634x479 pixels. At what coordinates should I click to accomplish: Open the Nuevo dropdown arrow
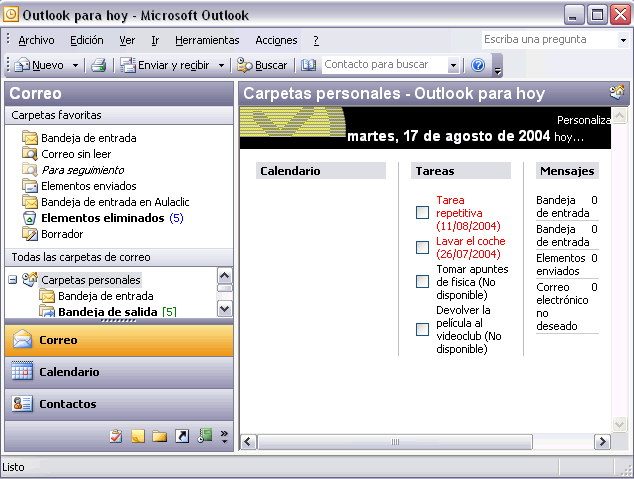pos(75,65)
